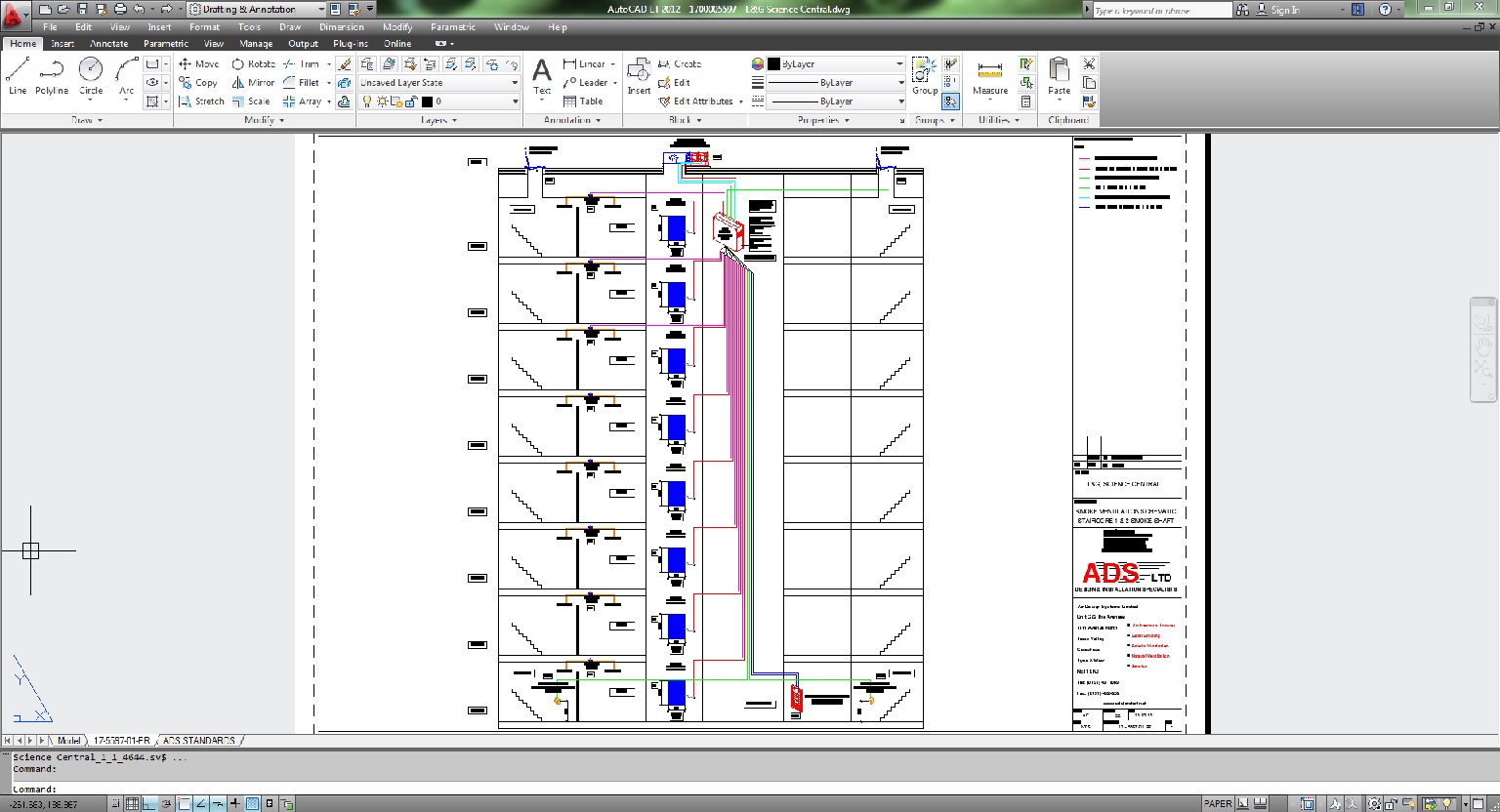Open the AutoCAD application menu button
This screenshot has width=1500, height=812.
(14, 17)
